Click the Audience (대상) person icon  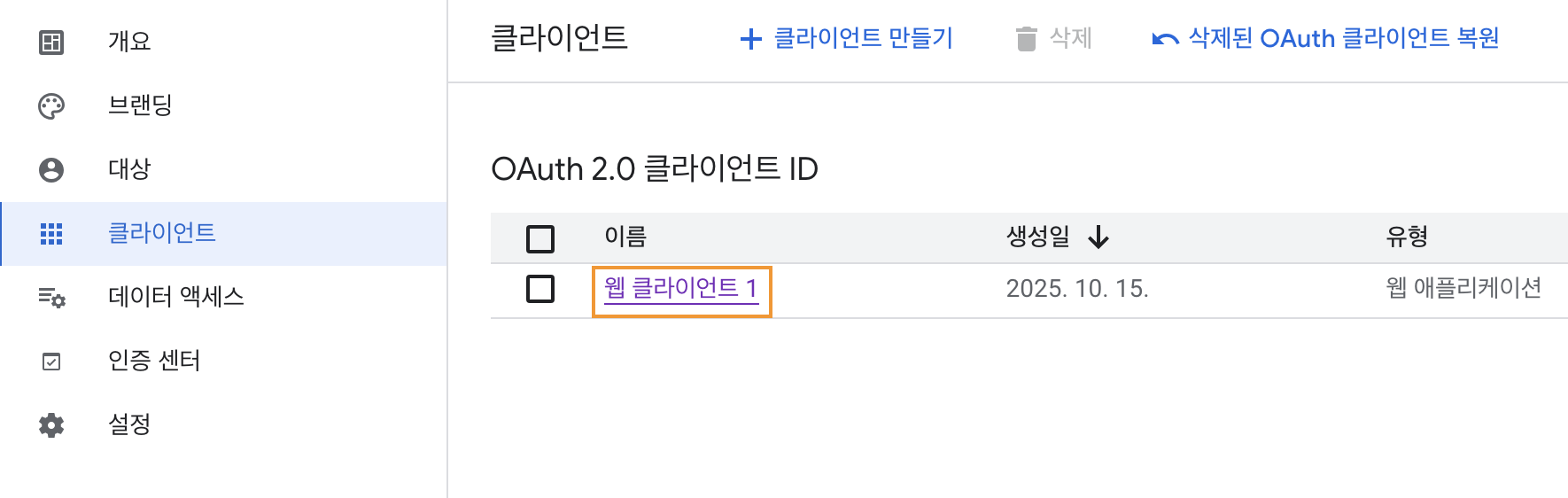coord(51,169)
